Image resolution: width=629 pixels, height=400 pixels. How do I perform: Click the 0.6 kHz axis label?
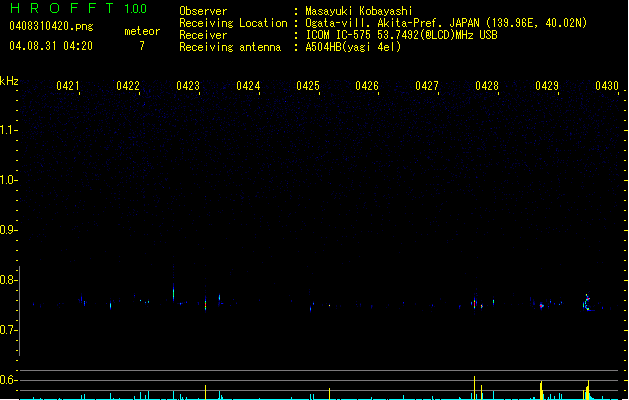coord(8,380)
